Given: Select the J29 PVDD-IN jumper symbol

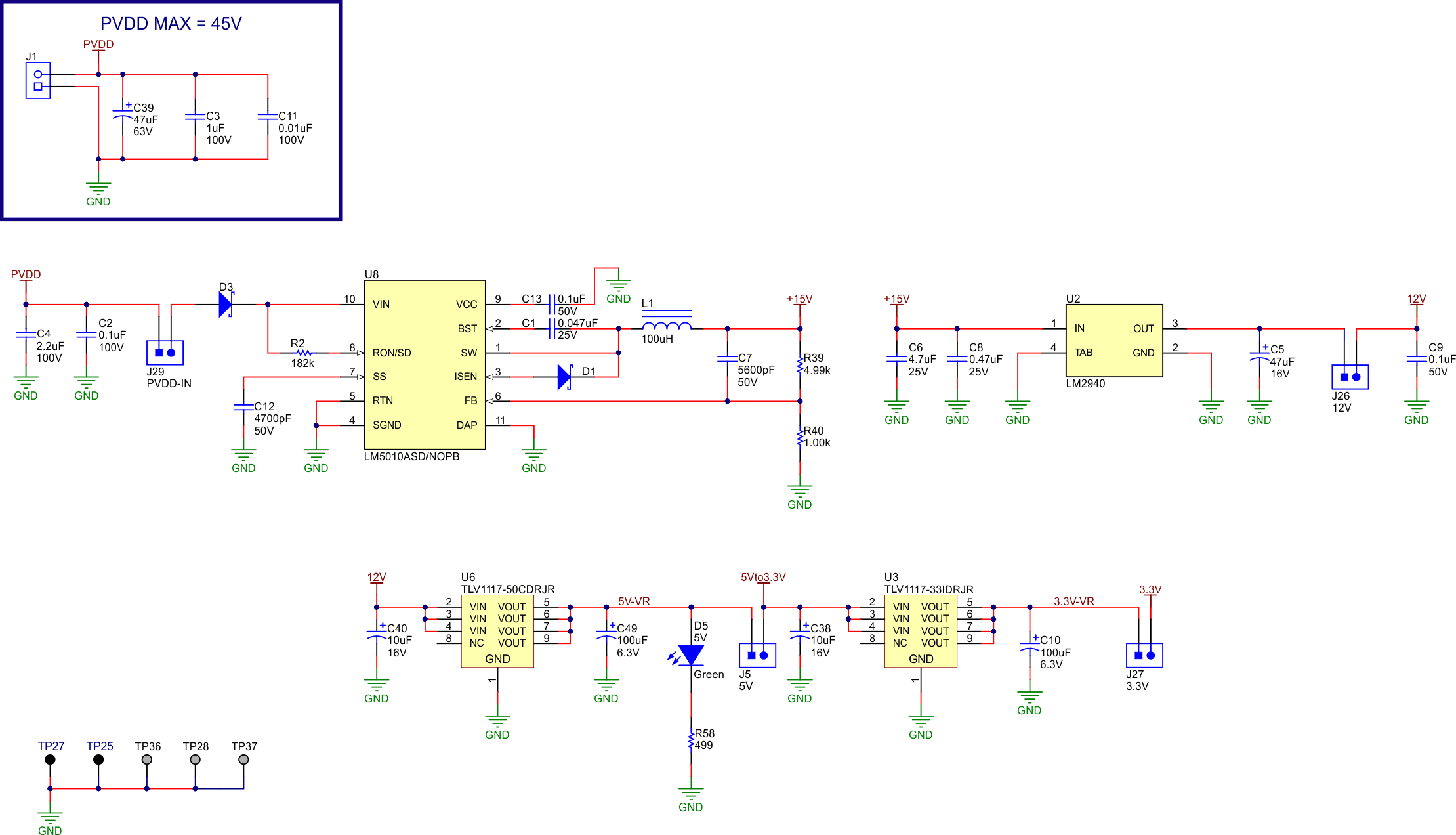Looking at the screenshot, I should coord(165,353).
